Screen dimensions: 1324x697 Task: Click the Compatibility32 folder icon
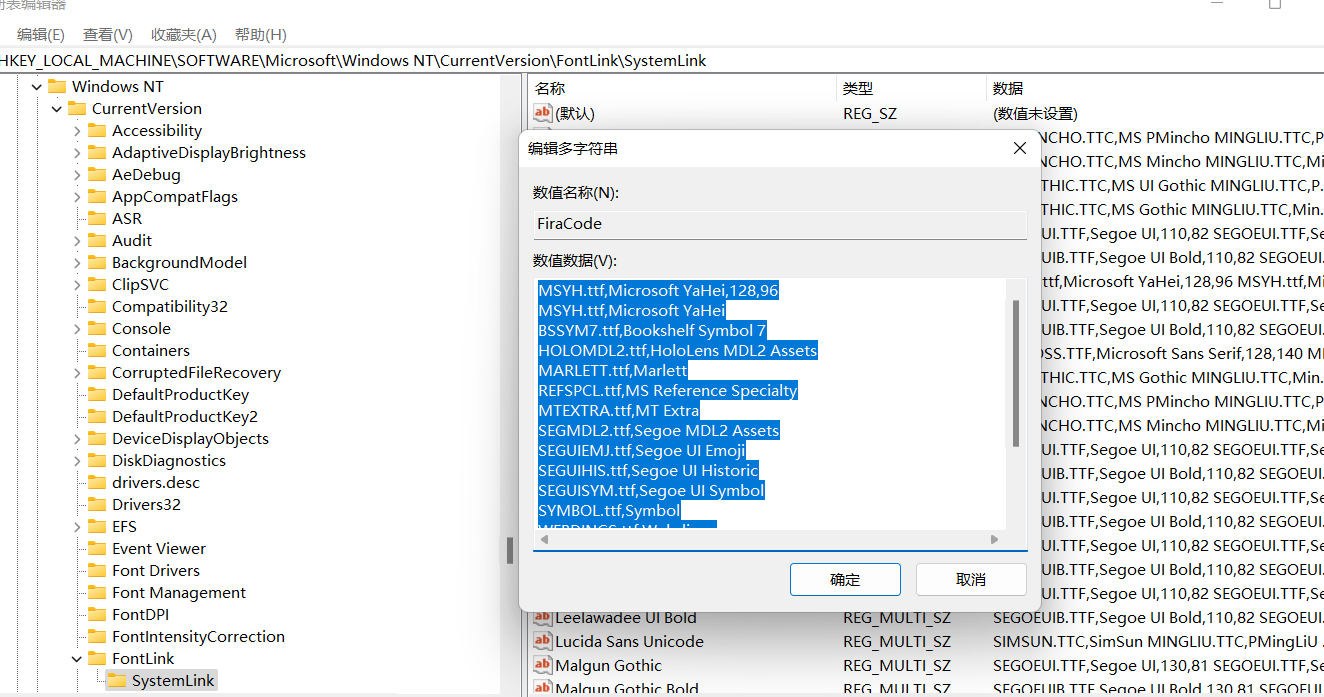click(x=96, y=307)
